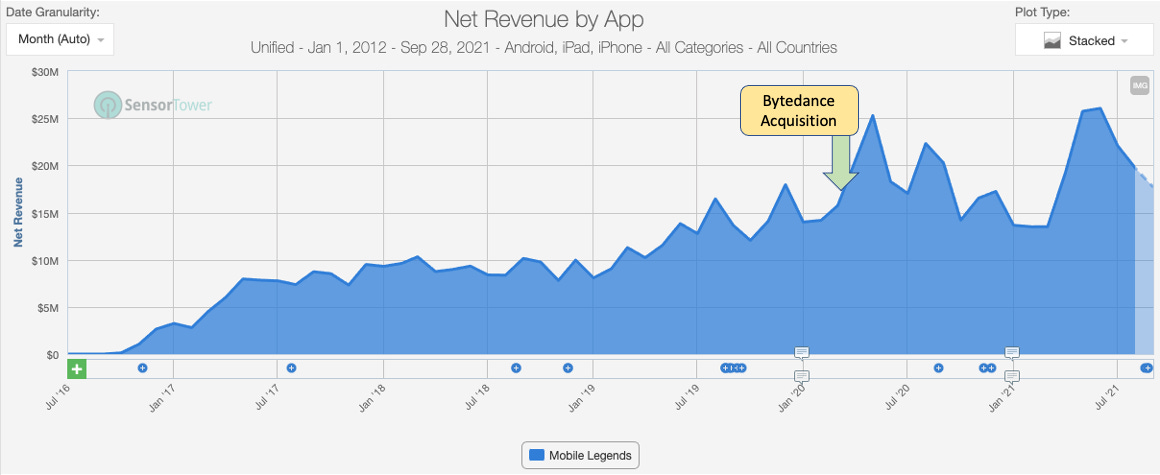Click the $0 y-axis label
Image resolution: width=1160 pixels, height=475 pixels.
55,355
